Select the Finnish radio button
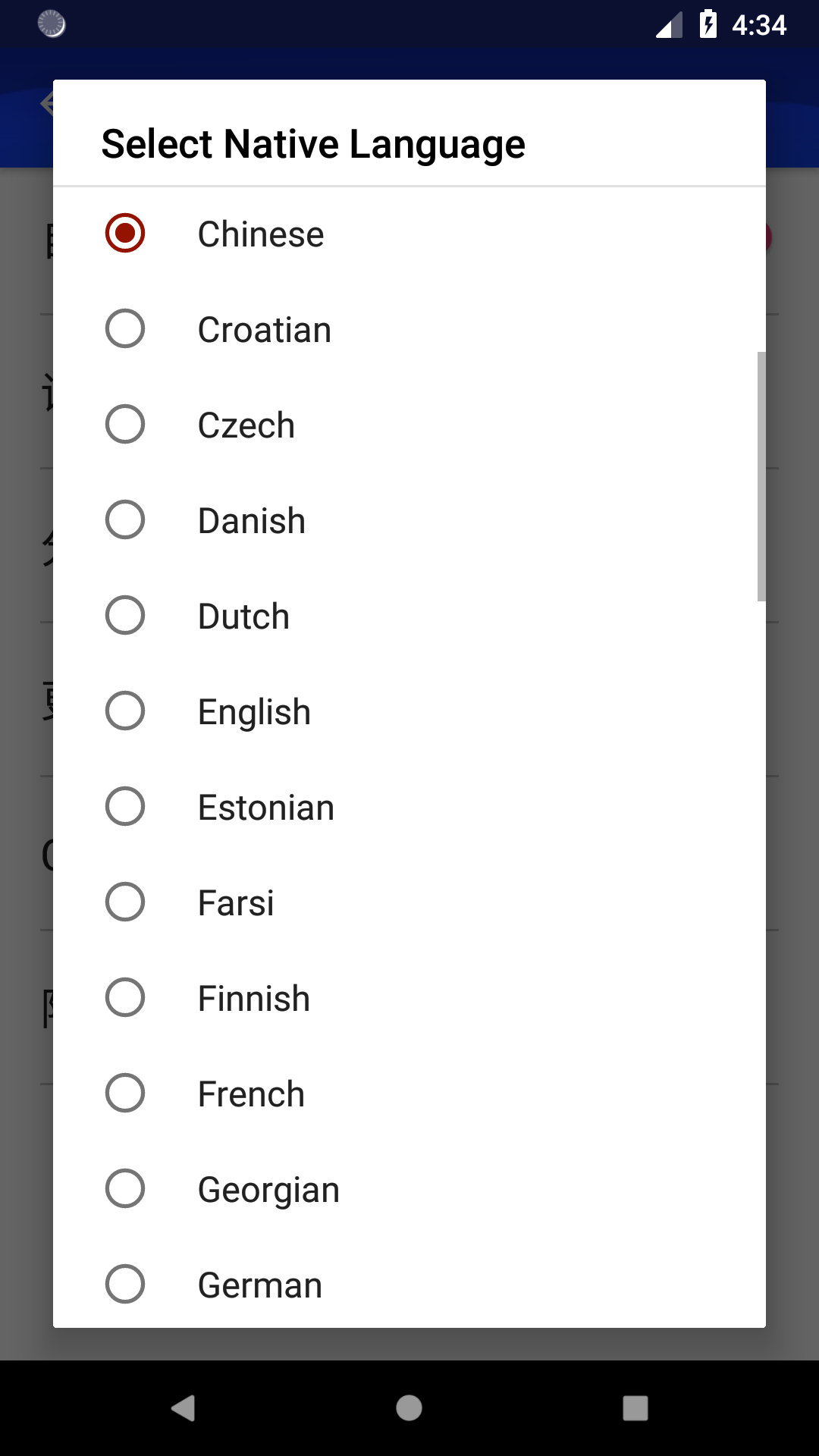 pos(409,998)
